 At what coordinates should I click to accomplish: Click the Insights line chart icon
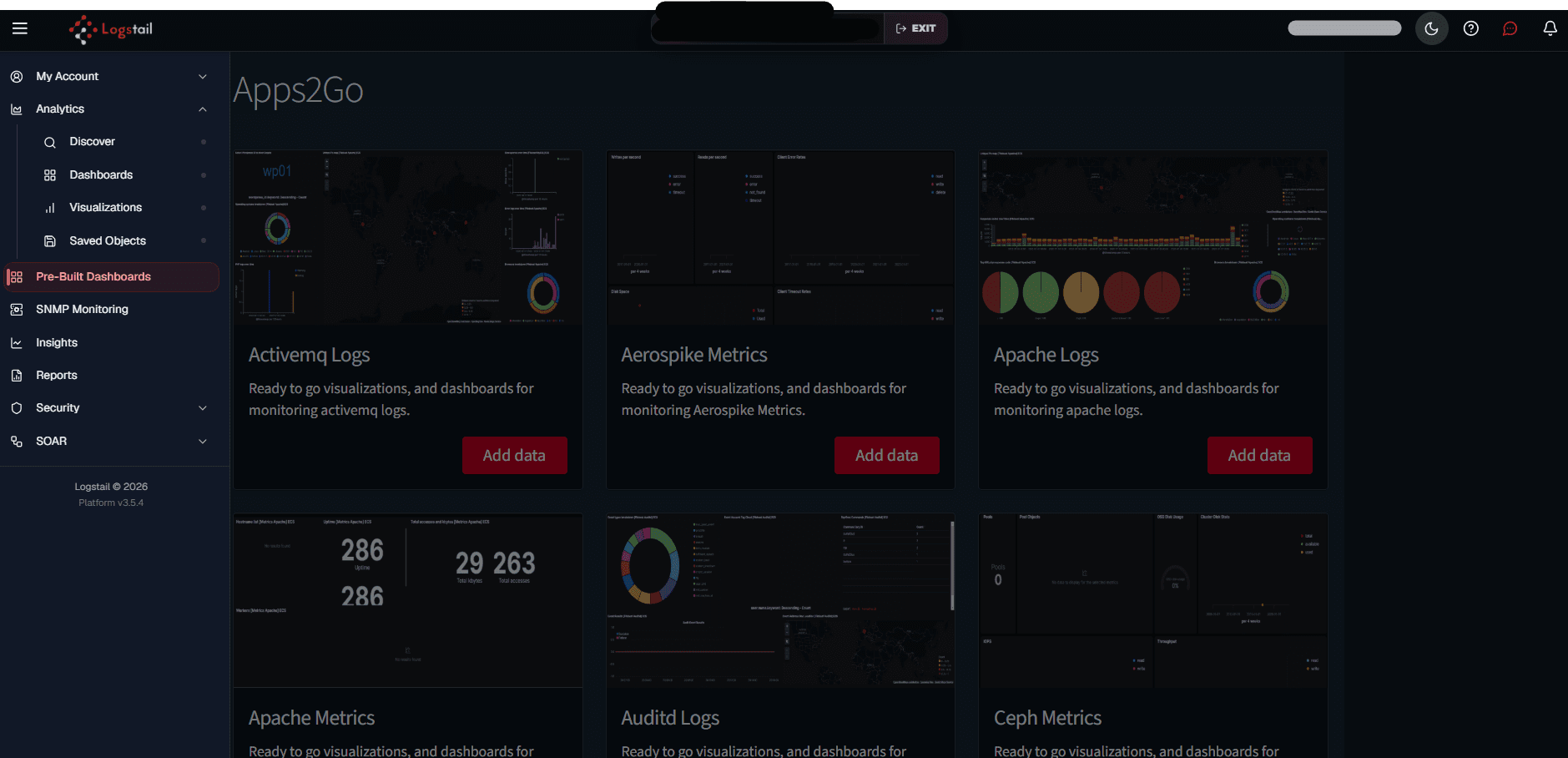pyautogui.click(x=17, y=343)
